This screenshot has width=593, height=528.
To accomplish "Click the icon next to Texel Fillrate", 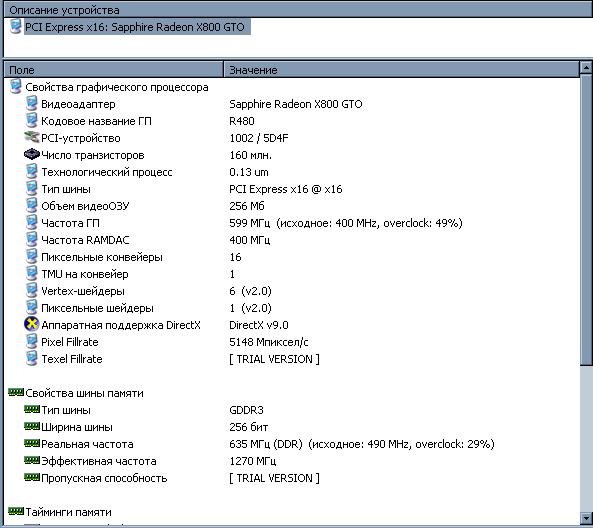I will point(31,359).
